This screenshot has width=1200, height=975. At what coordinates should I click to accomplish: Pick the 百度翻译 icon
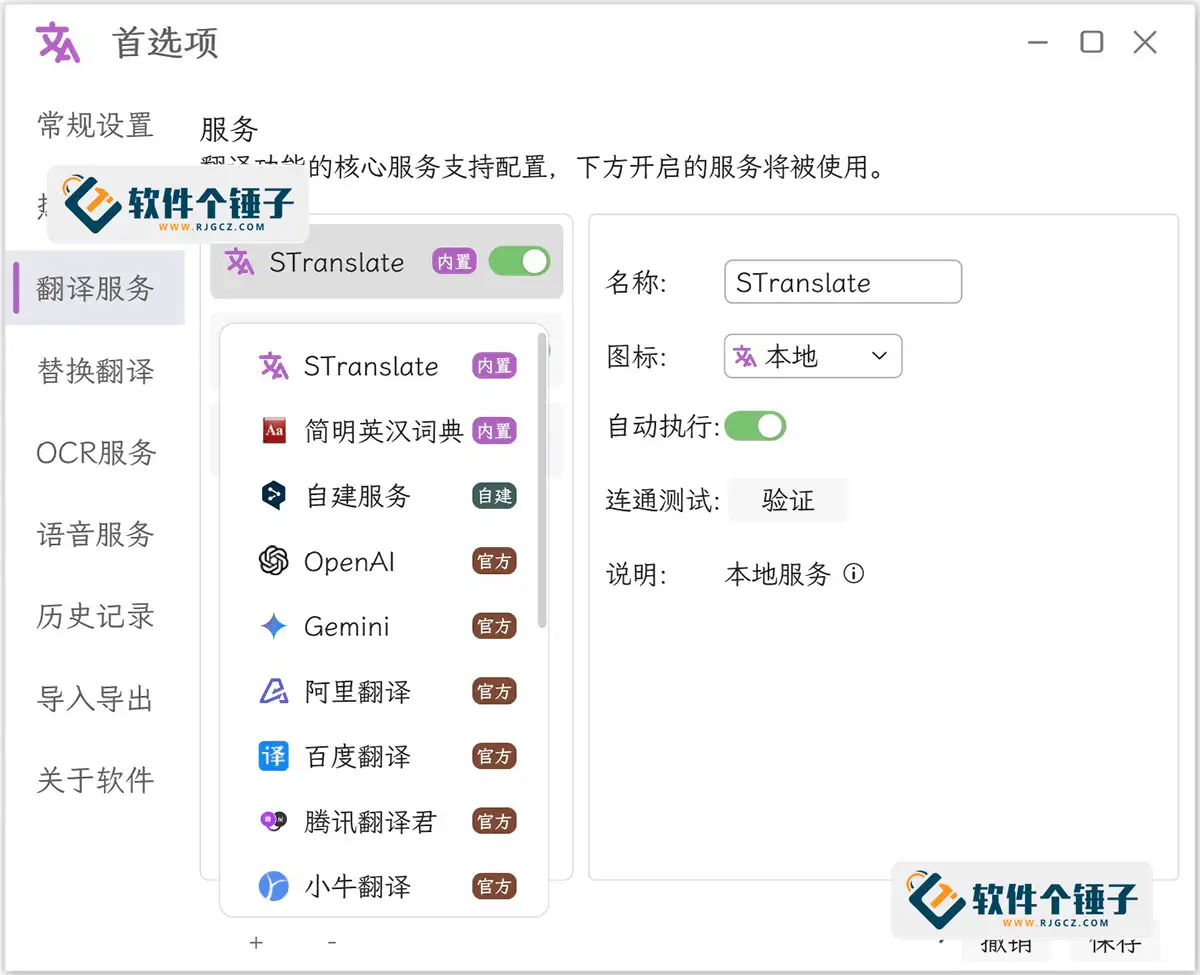point(274,756)
